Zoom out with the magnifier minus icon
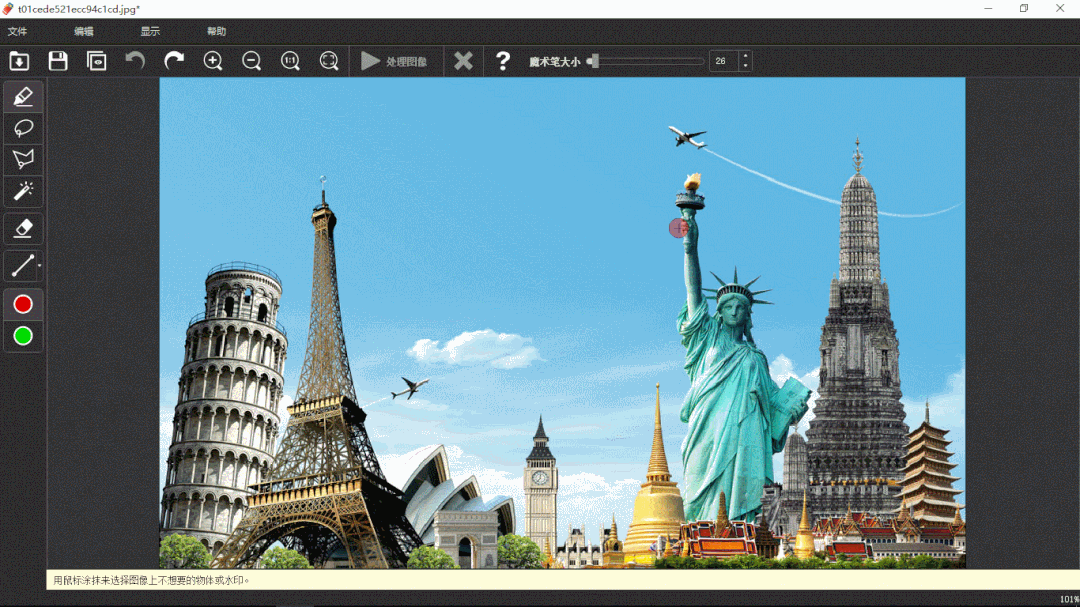Screen dimensions: 1080x607 coord(251,61)
